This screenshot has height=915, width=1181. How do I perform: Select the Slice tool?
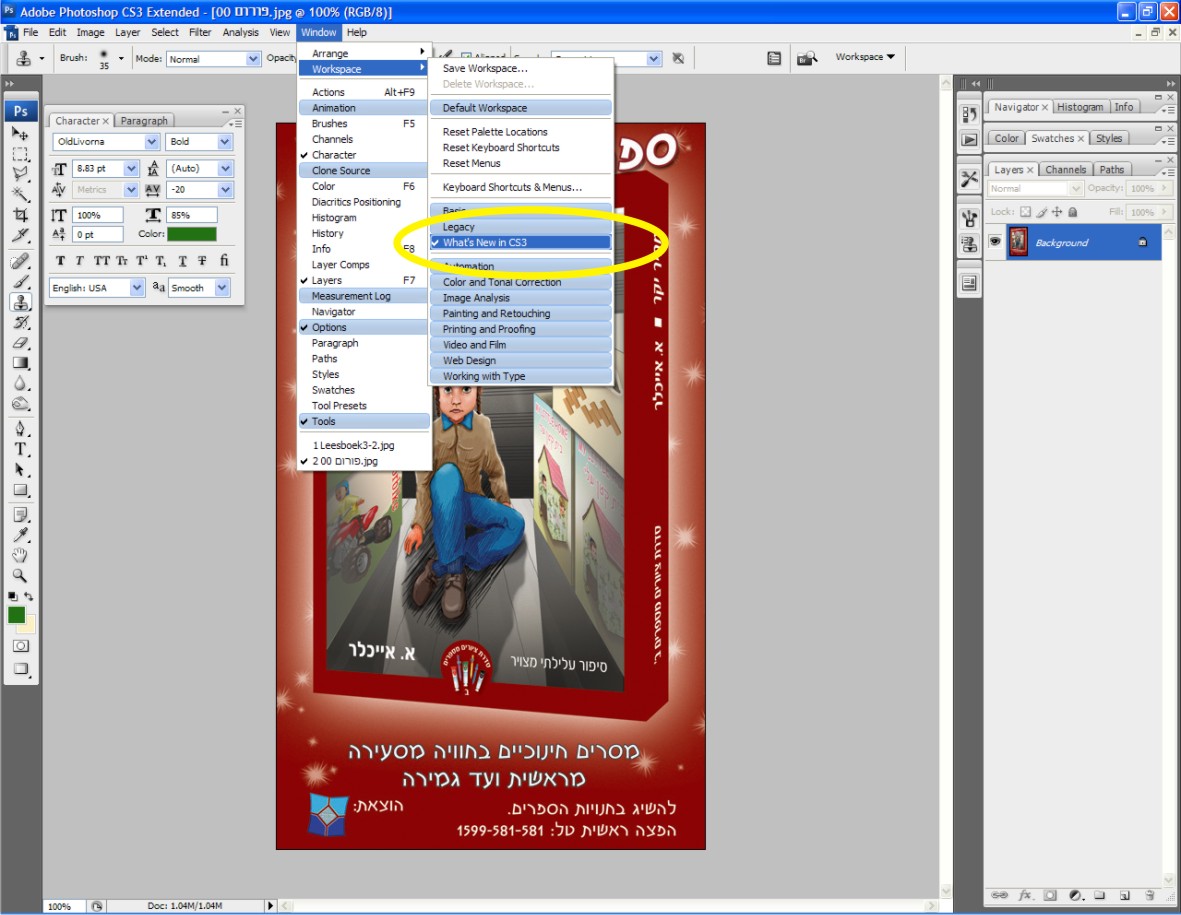[x=20, y=235]
